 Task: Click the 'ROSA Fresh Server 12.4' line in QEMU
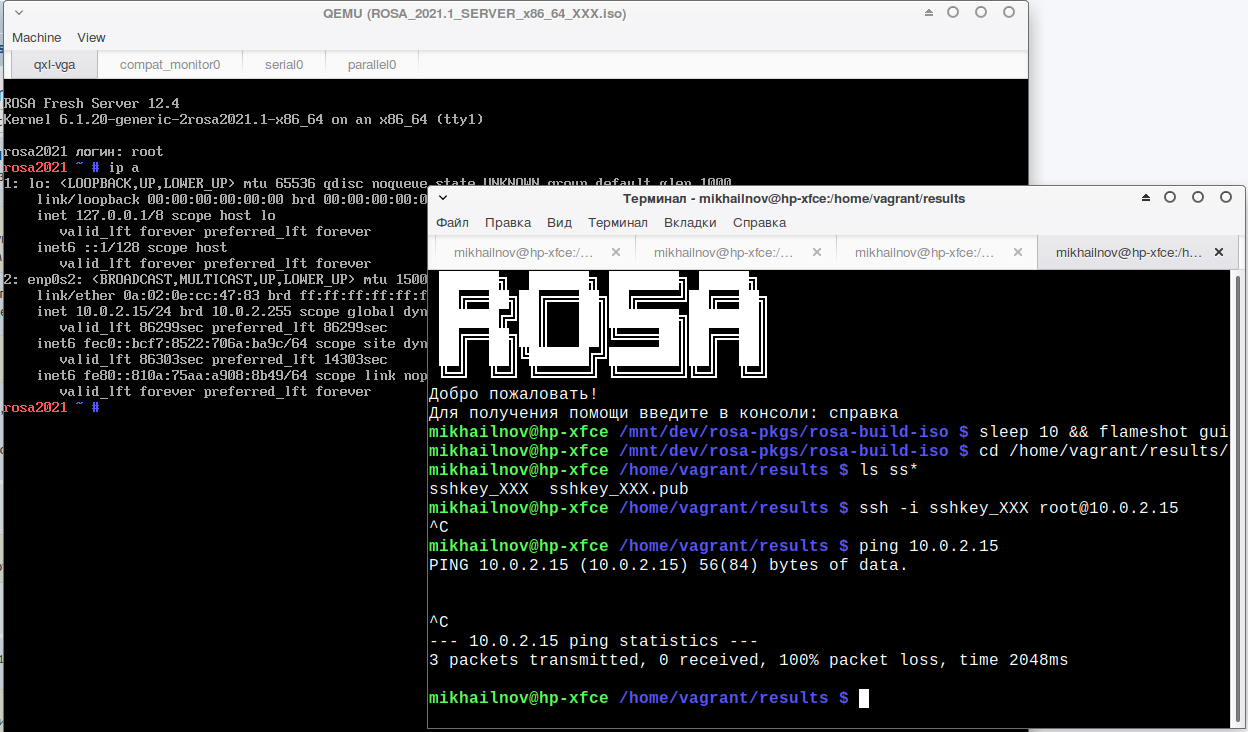pyautogui.click(x=92, y=103)
